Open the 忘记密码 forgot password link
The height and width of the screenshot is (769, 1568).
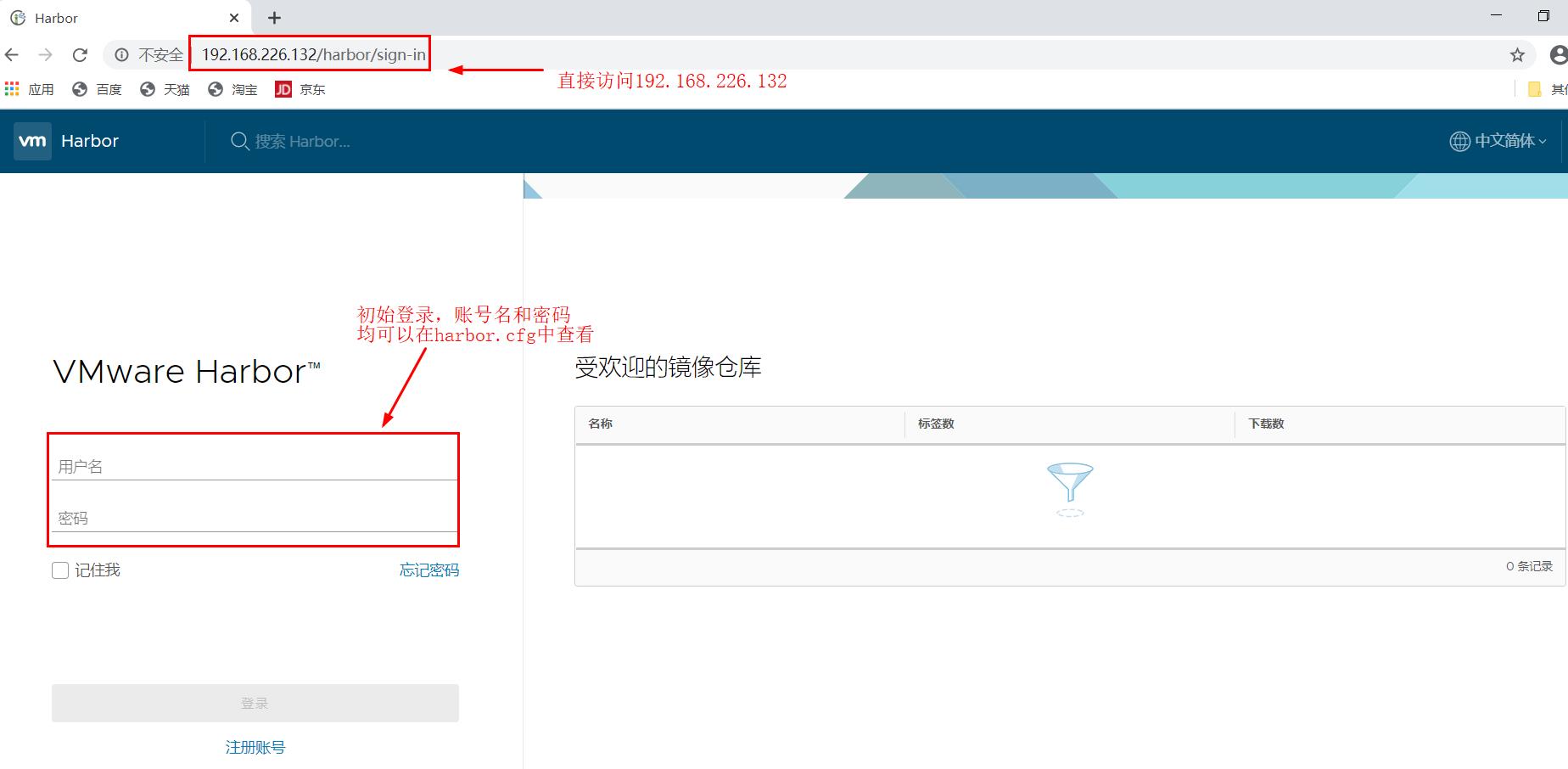click(429, 570)
